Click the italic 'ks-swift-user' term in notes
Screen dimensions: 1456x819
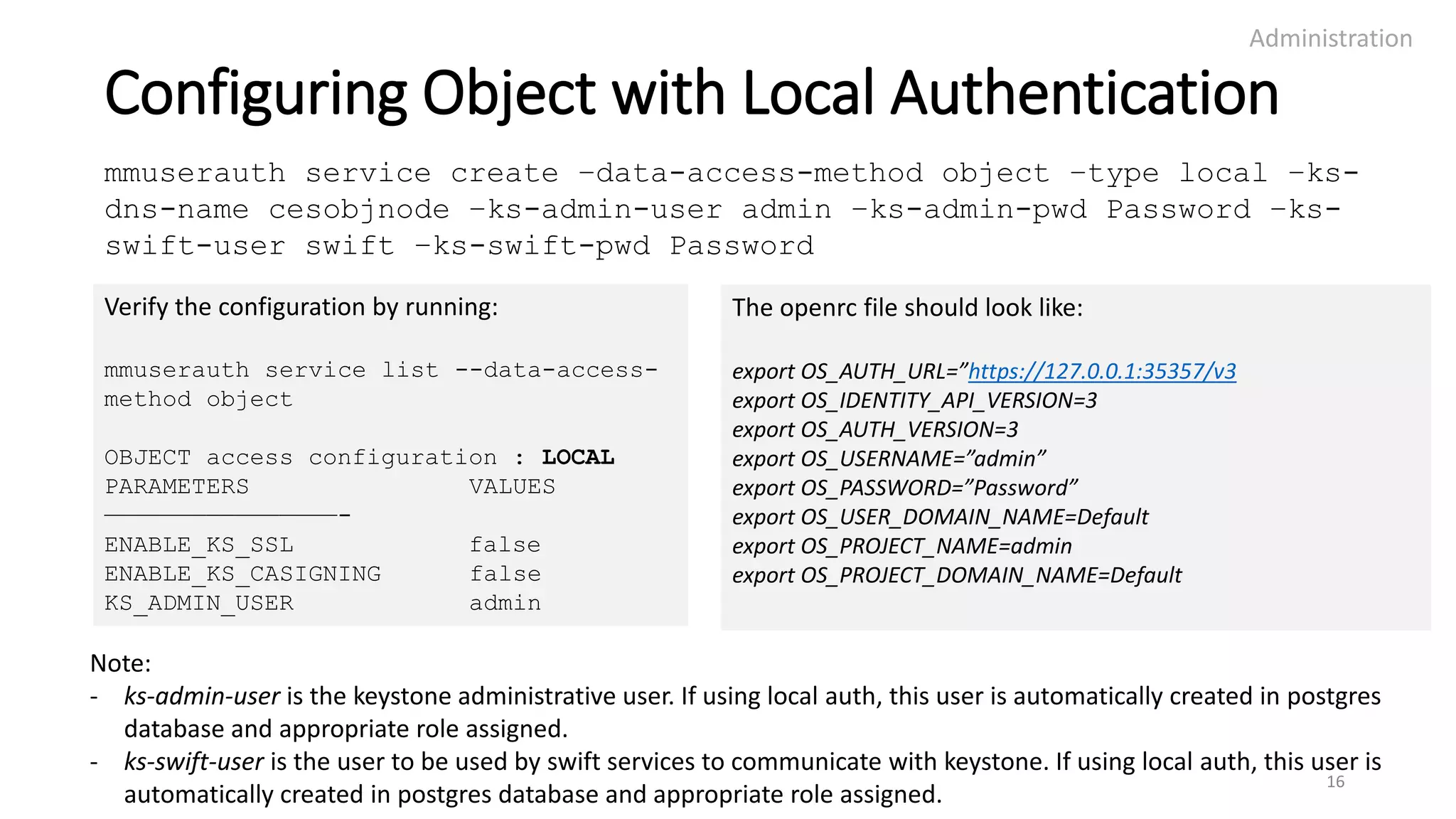click(x=194, y=761)
